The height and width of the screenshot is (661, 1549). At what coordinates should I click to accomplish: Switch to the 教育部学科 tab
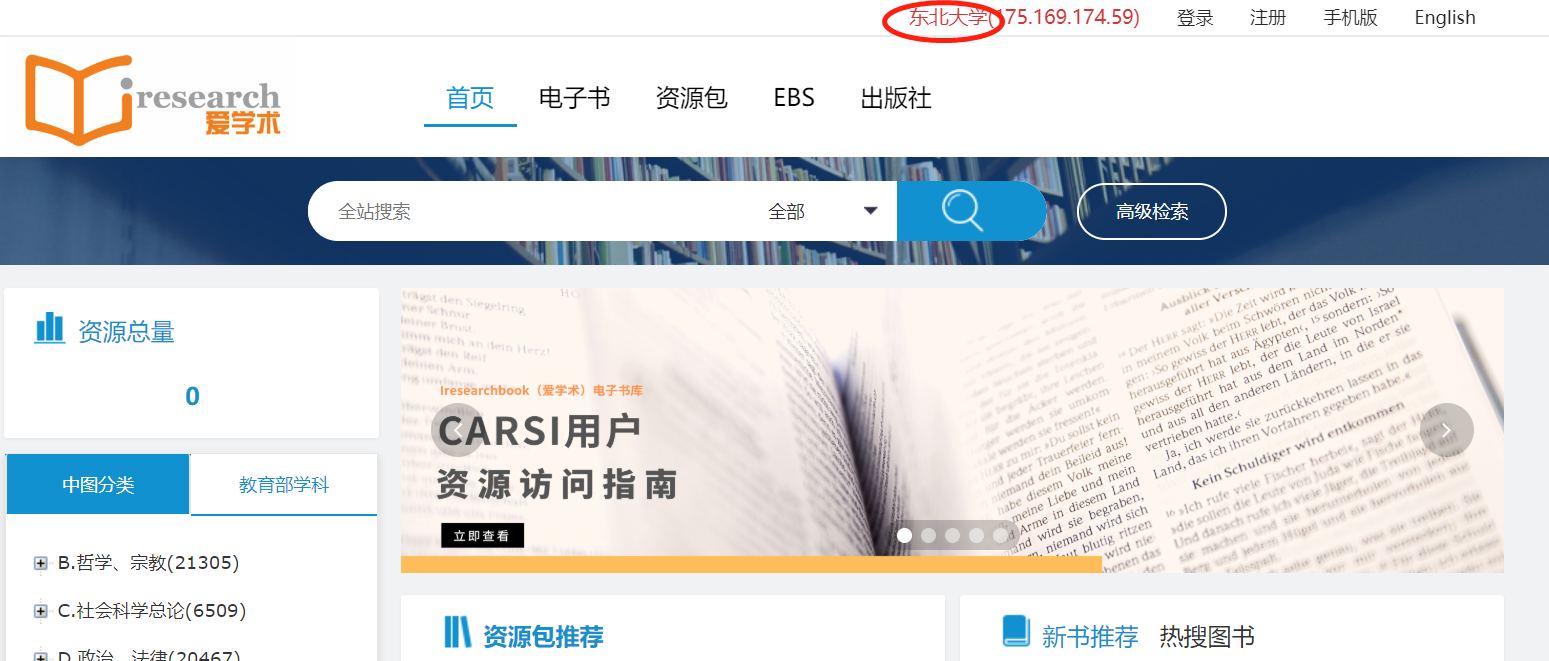point(283,485)
